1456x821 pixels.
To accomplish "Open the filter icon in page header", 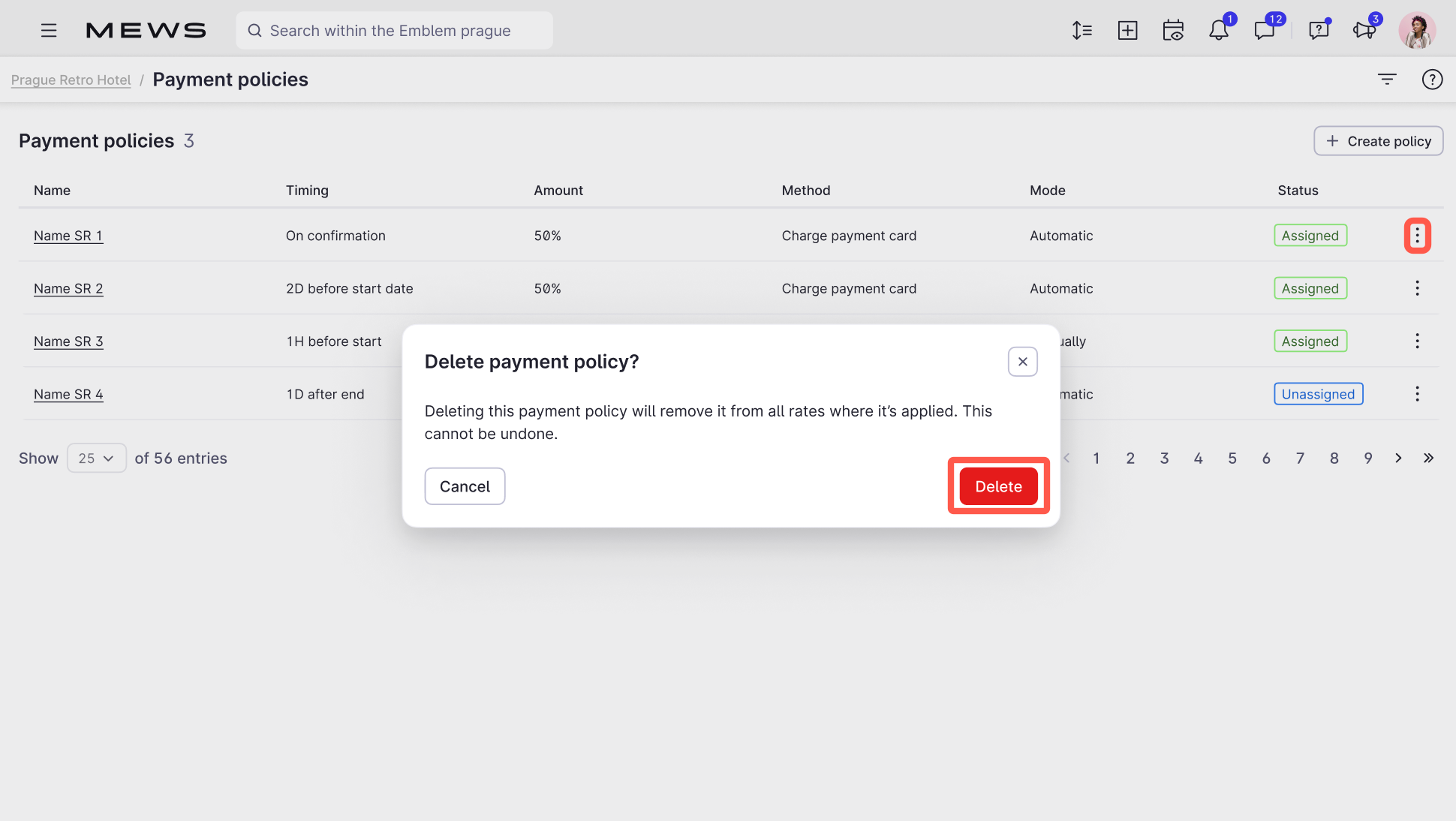I will tap(1387, 79).
